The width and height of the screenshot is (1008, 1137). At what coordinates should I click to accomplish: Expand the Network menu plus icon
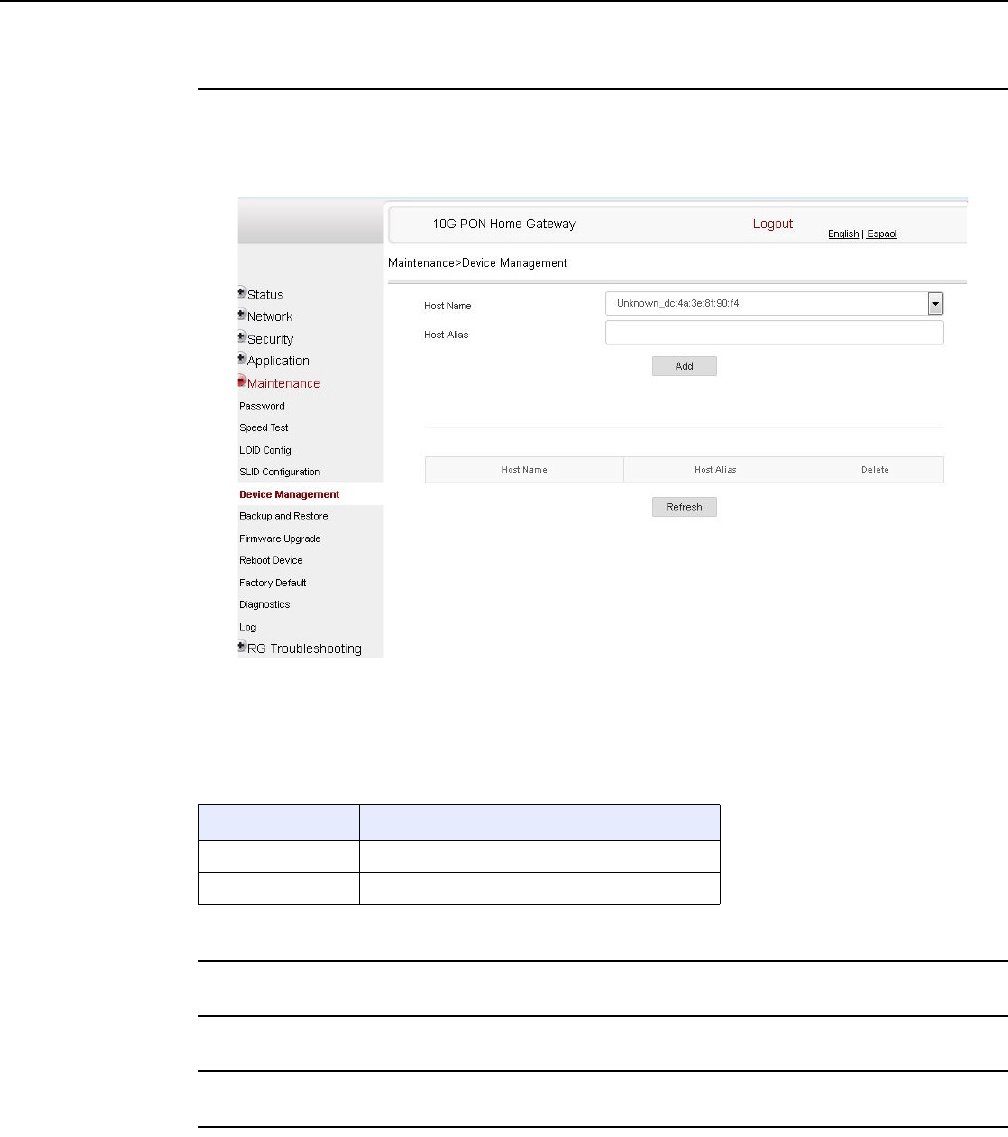[x=241, y=315]
